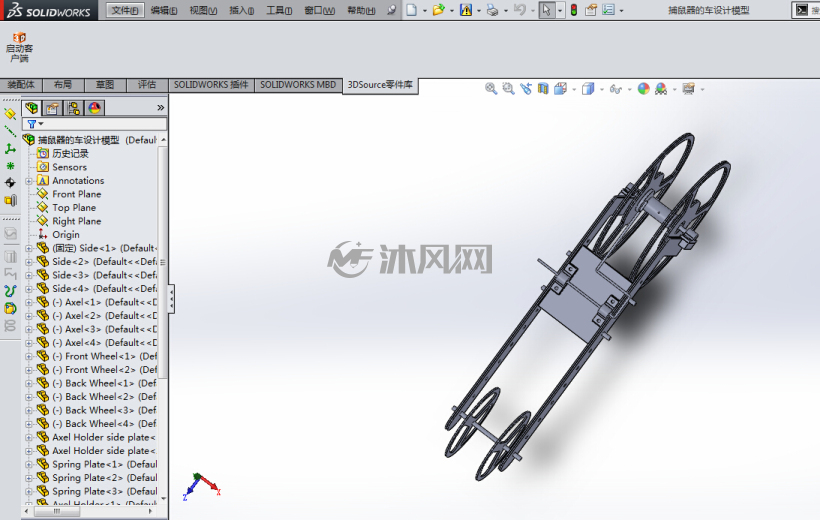Open the 文件(F) menu
The width and height of the screenshot is (820, 520).
tap(125, 10)
